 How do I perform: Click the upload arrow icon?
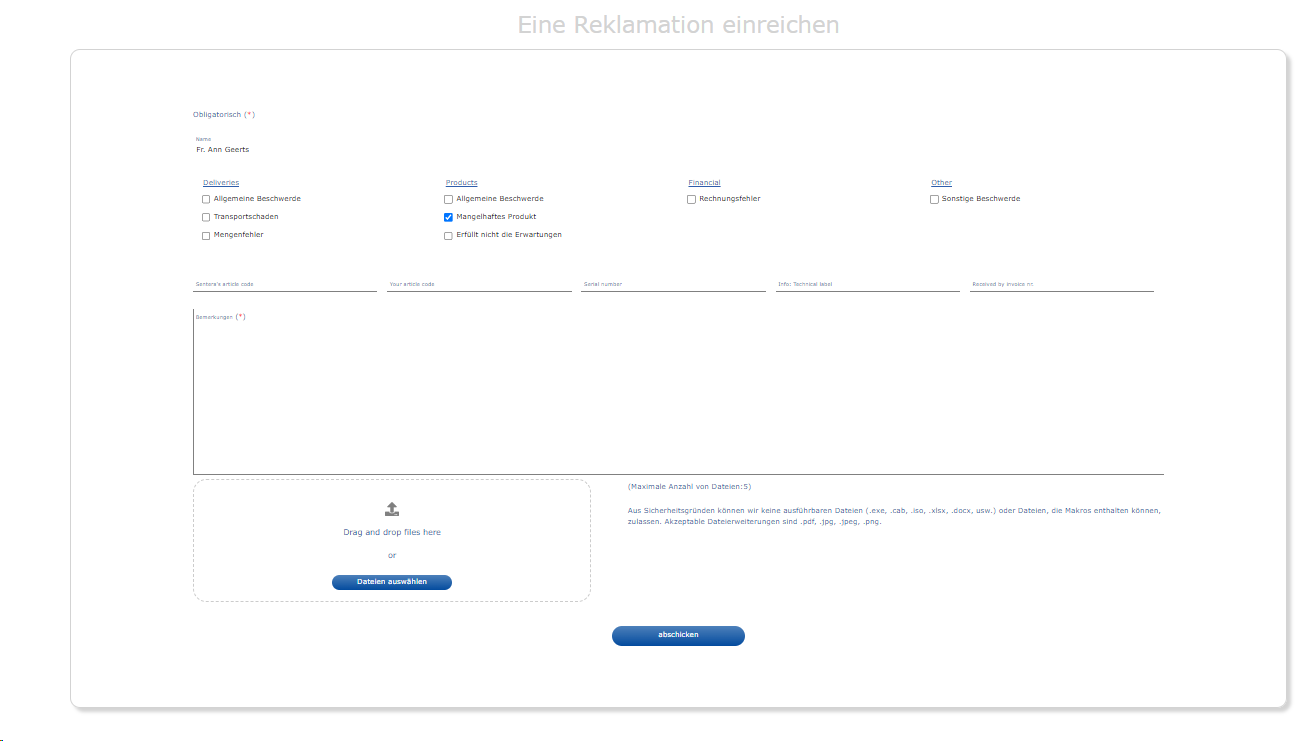coord(392,509)
